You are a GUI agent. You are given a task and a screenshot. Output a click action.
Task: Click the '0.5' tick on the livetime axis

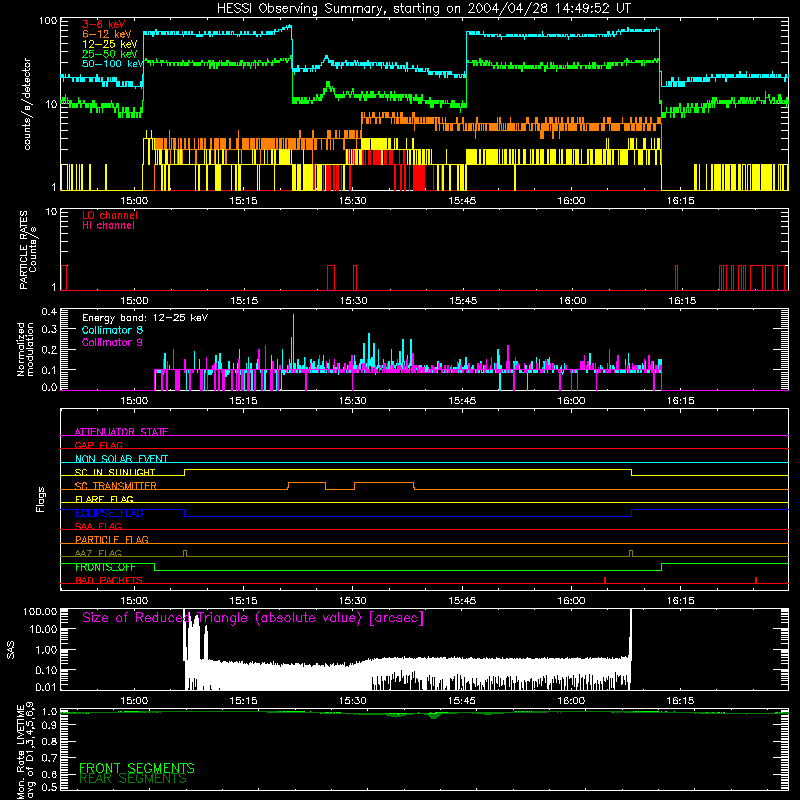[x=49, y=787]
